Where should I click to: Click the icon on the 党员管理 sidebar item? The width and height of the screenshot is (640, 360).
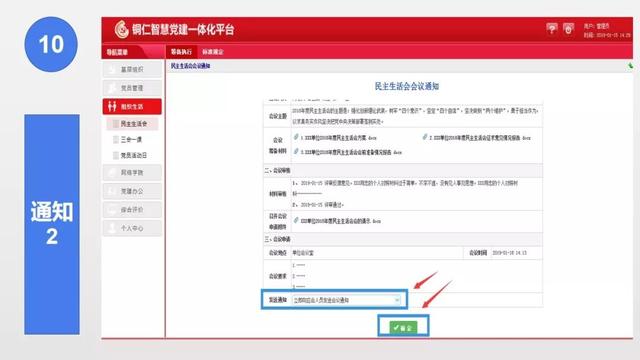coord(112,88)
